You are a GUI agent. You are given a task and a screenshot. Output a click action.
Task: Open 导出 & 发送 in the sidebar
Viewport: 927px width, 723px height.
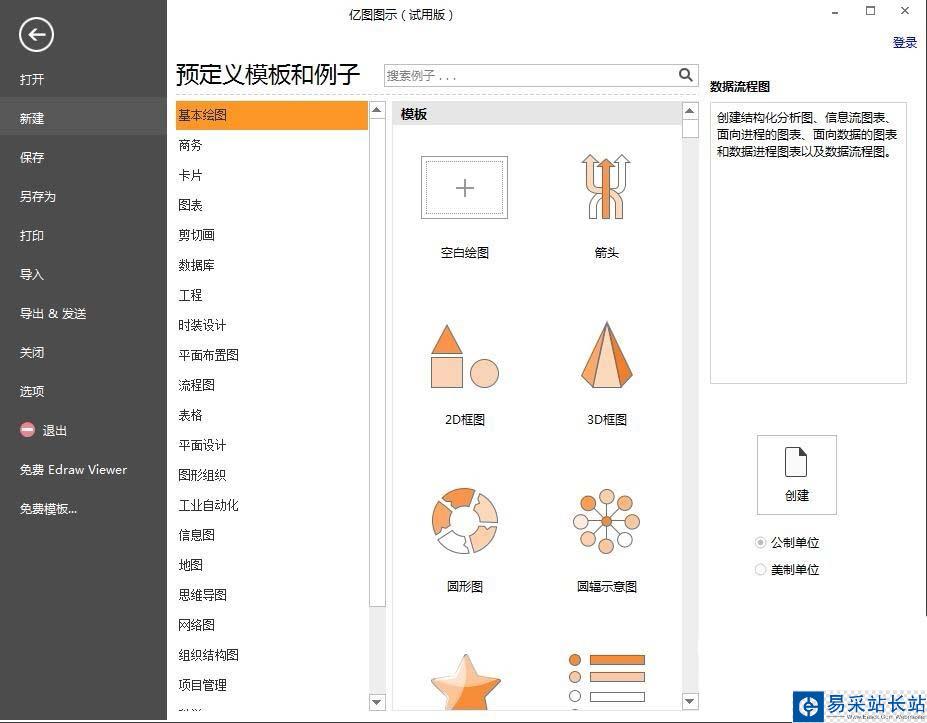[53, 313]
